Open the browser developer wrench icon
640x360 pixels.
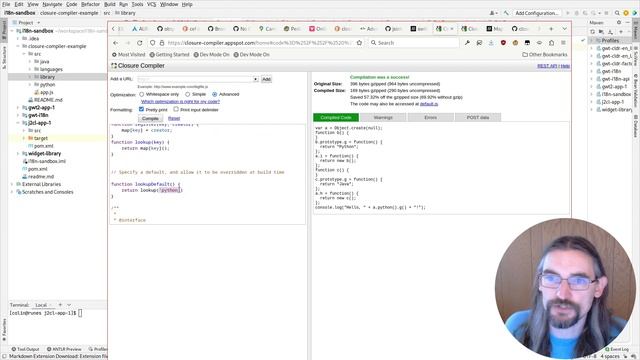467,43
